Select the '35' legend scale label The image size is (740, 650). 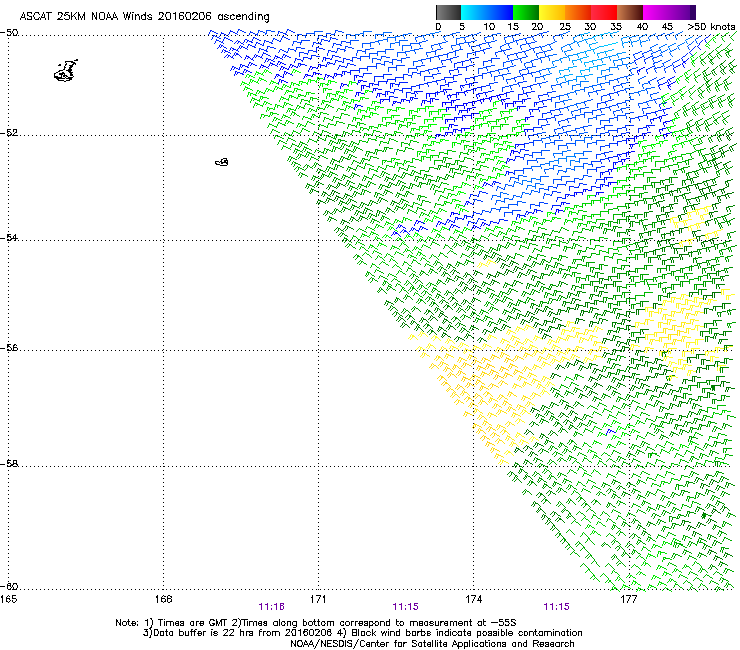point(616,27)
